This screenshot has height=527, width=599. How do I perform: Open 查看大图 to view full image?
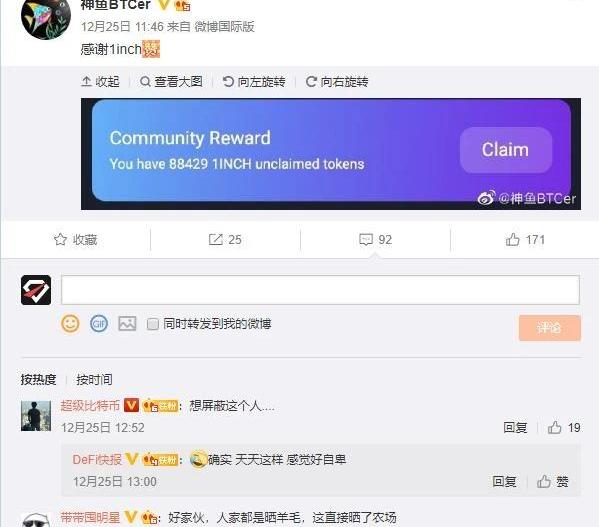(x=171, y=81)
